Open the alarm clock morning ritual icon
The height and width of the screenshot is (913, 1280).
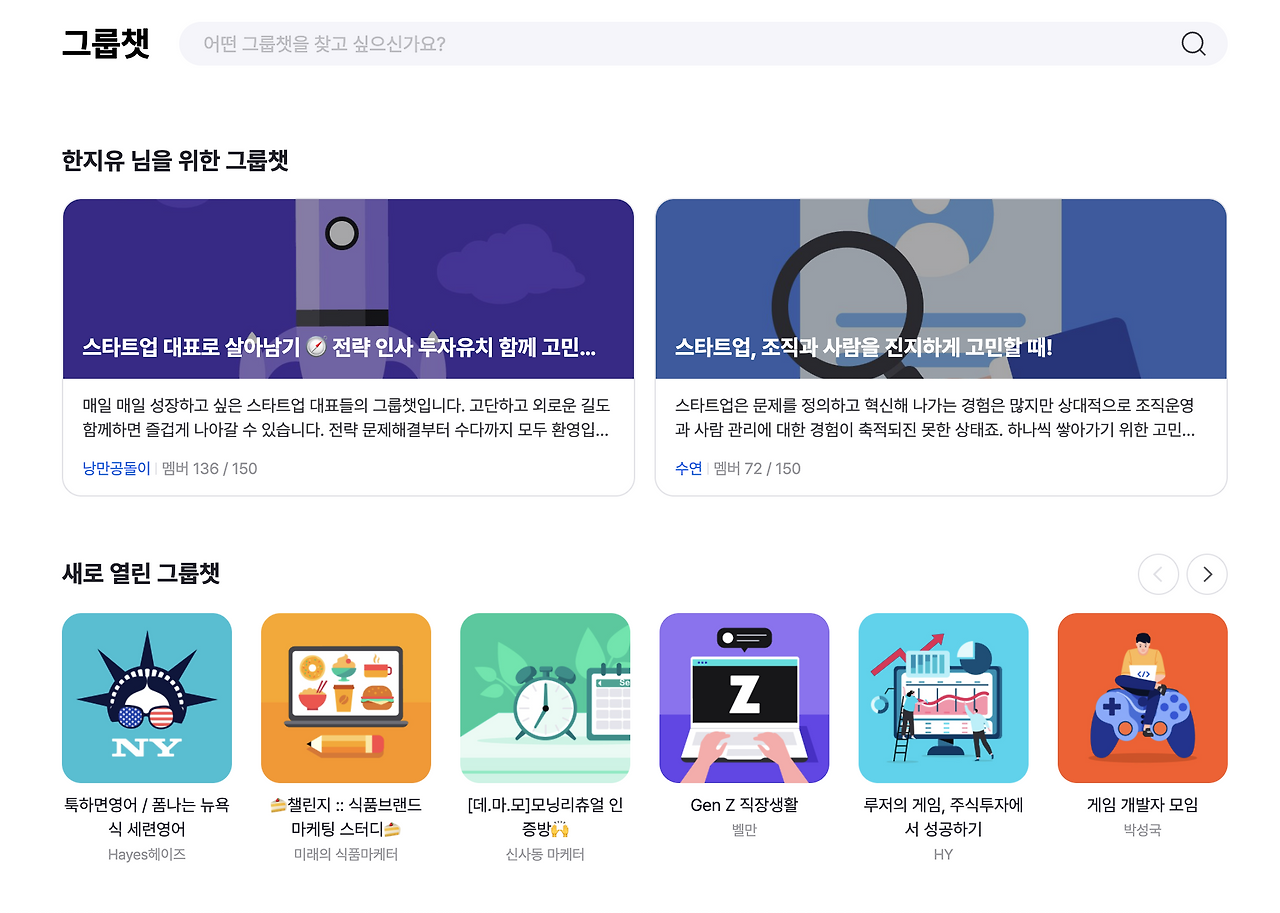pyautogui.click(x=545, y=698)
